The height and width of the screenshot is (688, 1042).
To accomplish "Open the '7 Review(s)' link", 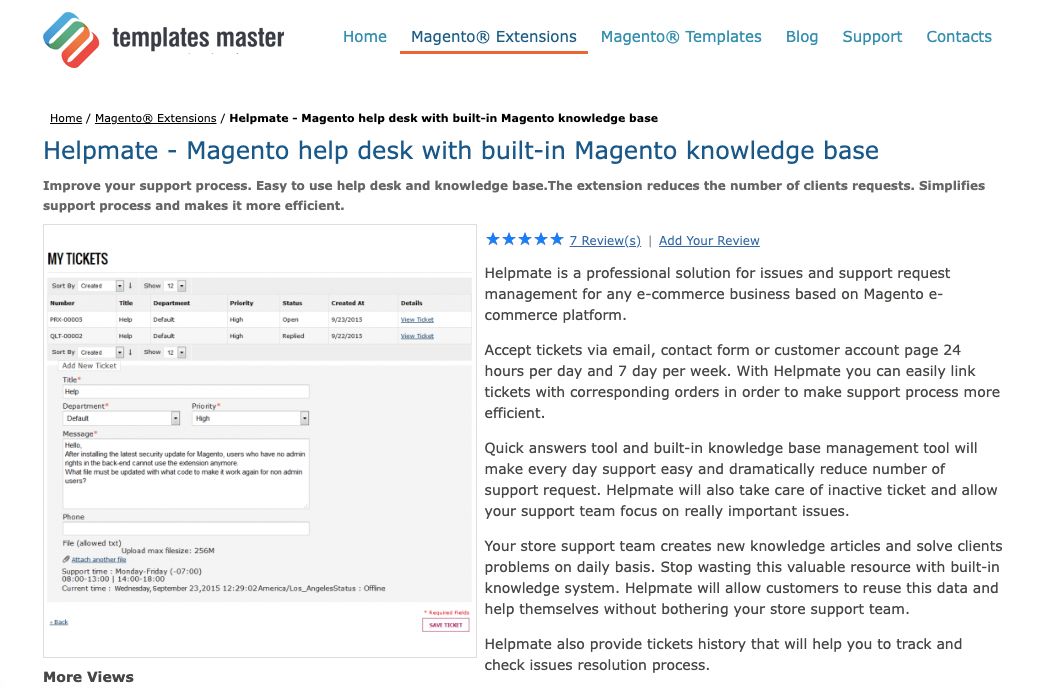I will pos(604,240).
